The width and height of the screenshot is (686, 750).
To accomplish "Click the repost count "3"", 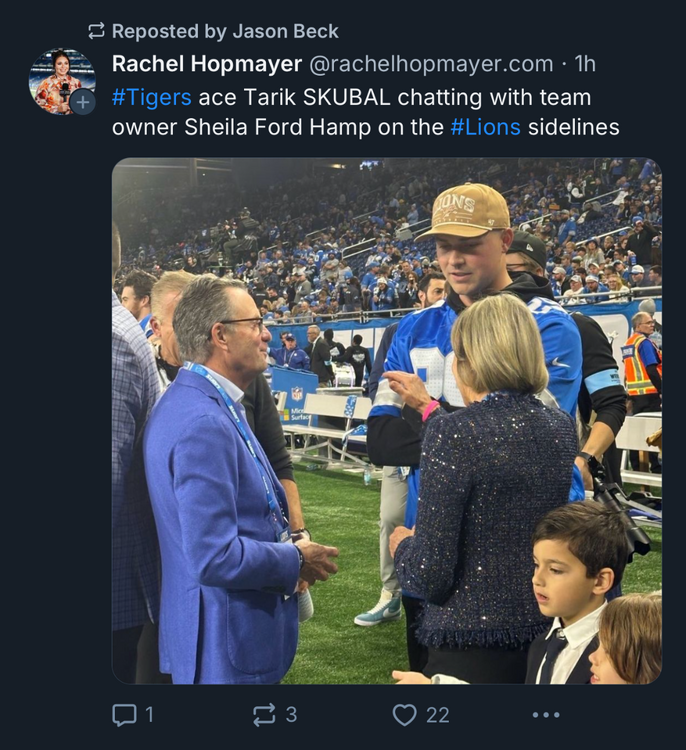I will click(291, 714).
